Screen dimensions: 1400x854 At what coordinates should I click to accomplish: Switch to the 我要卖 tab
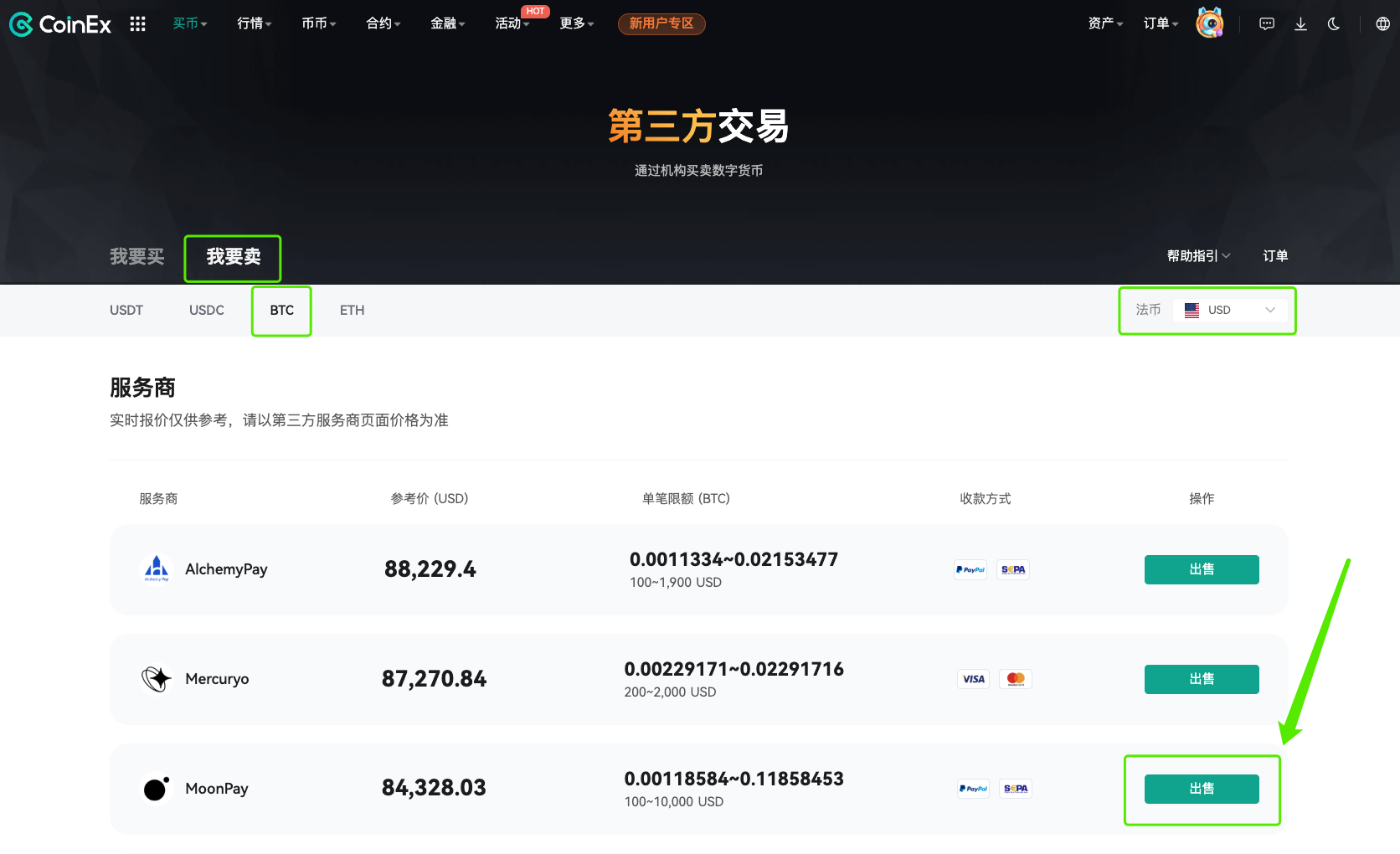pos(234,256)
